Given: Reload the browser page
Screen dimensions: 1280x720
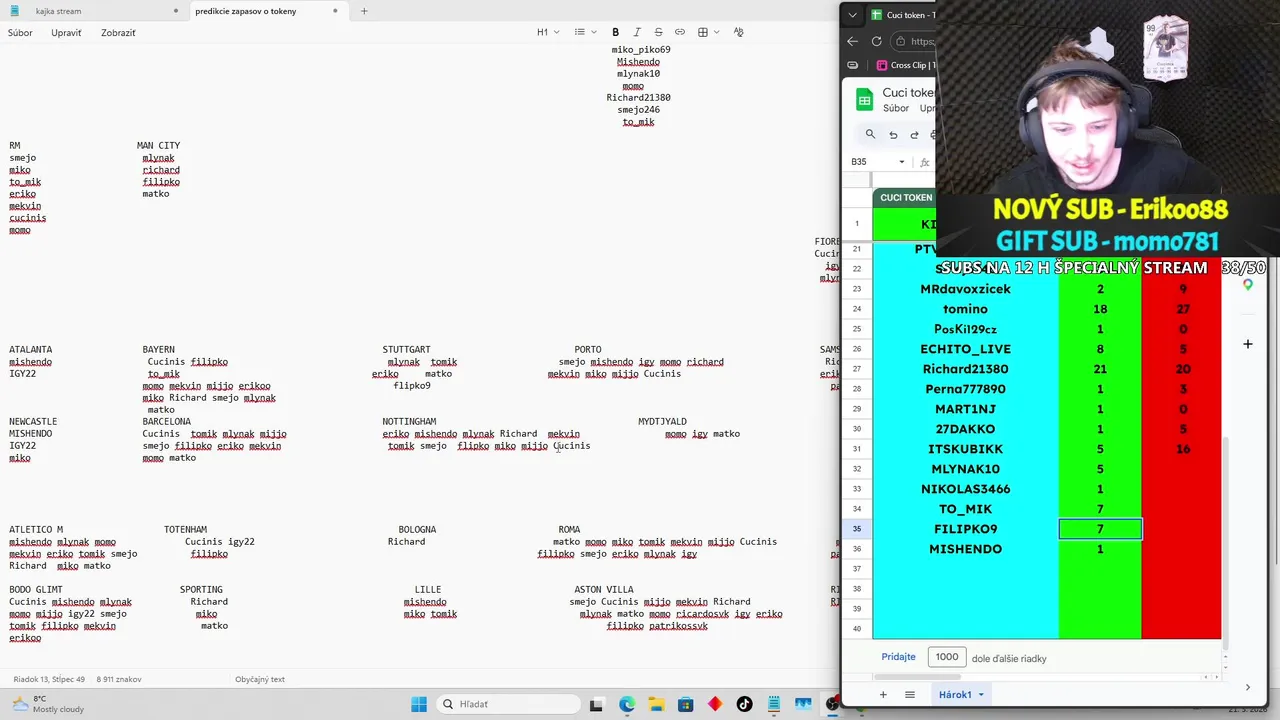Looking at the screenshot, I should (876, 41).
